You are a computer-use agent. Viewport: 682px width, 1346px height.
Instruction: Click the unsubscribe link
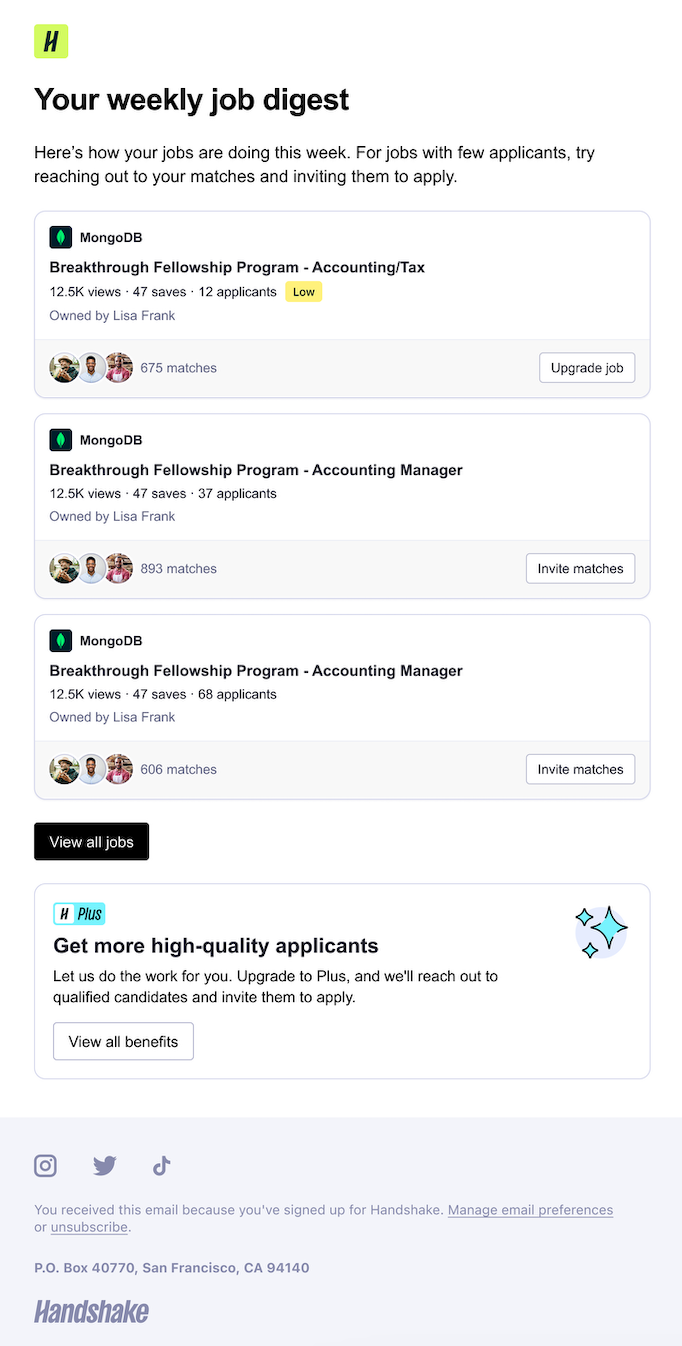coord(89,1227)
